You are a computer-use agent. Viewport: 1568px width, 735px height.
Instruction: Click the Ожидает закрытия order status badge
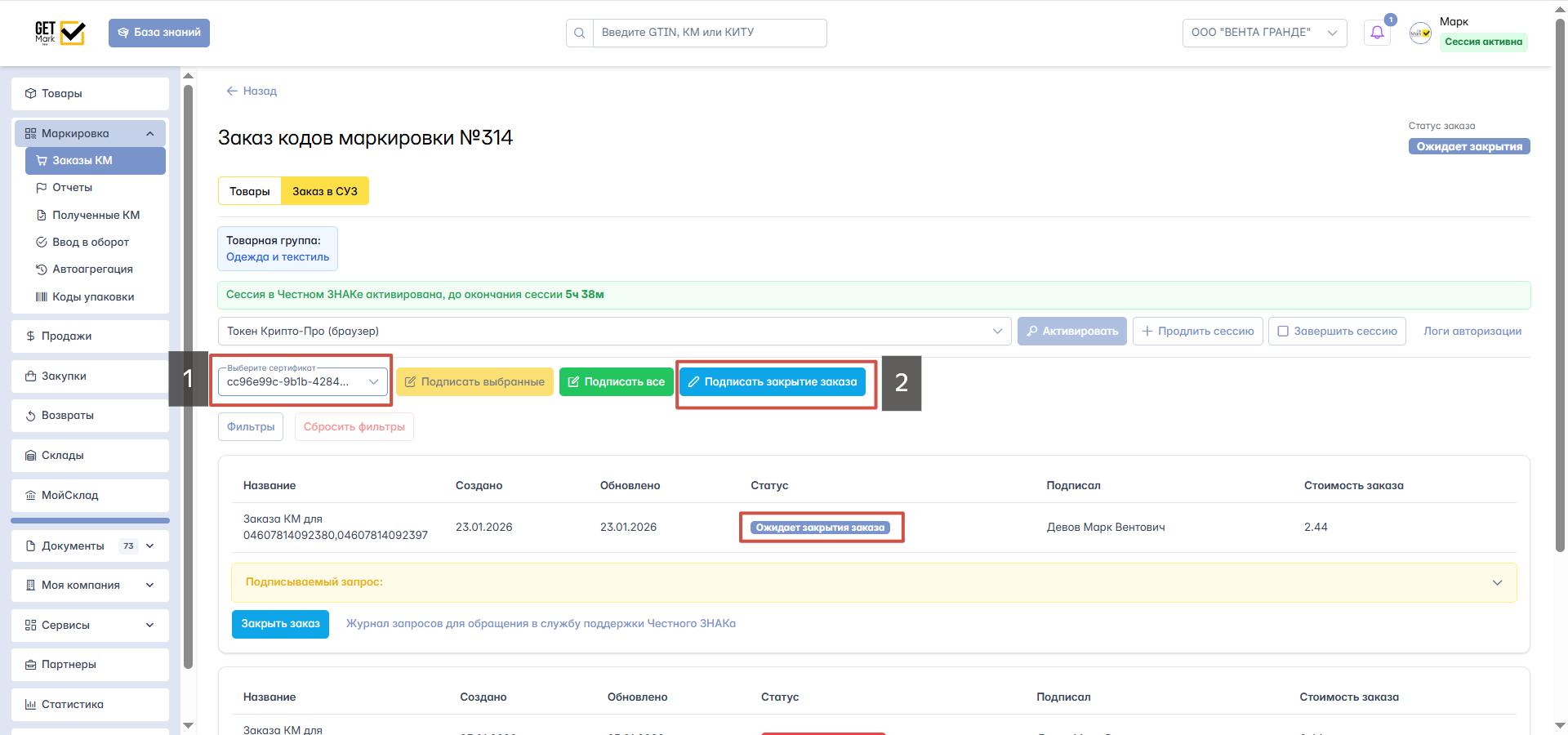(x=1469, y=147)
